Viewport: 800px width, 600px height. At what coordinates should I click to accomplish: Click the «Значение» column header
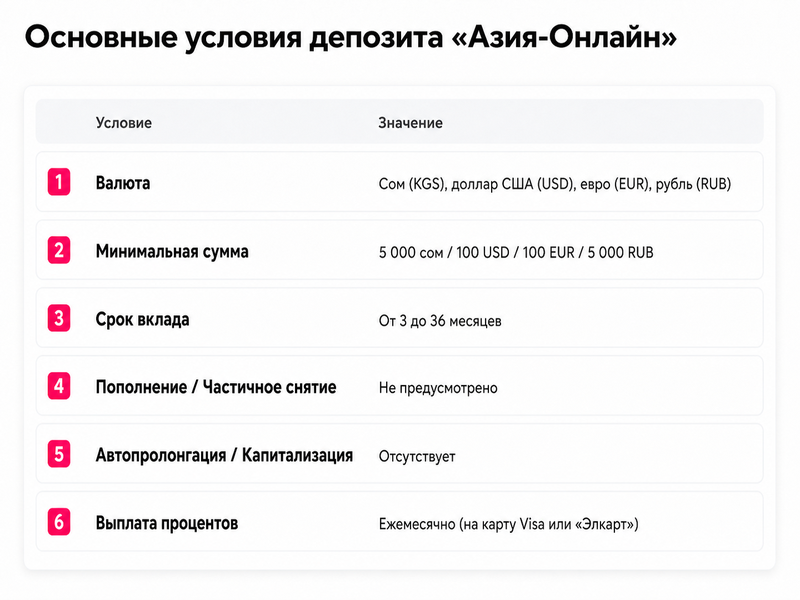[410, 122]
